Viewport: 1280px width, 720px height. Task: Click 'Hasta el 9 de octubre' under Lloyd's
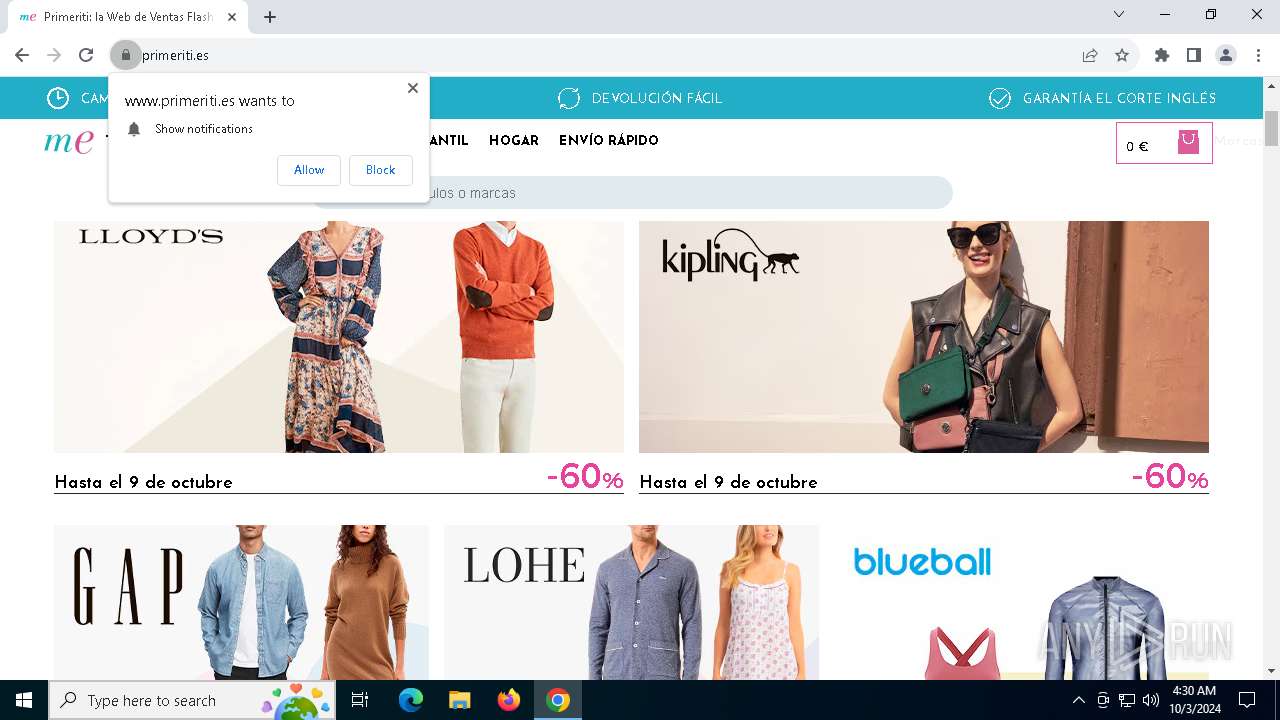tap(143, 482)
